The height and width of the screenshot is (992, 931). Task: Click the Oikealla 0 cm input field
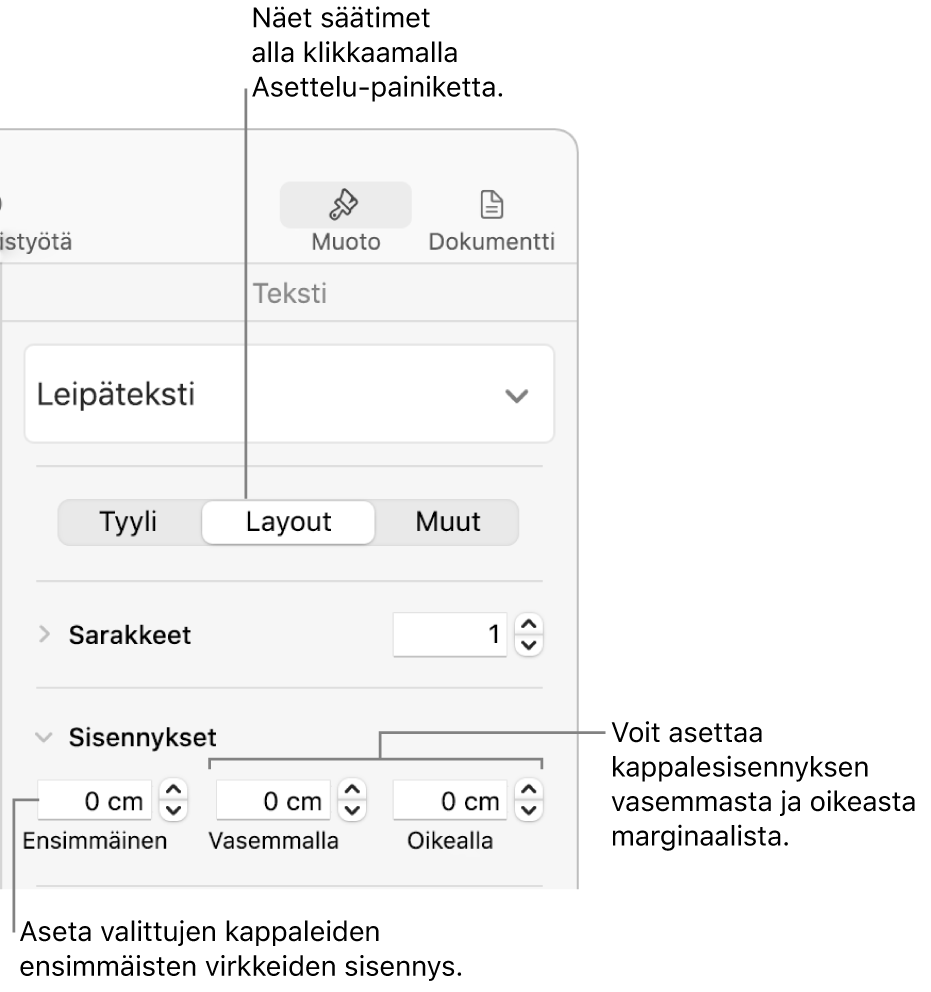[x=449, y=800]
